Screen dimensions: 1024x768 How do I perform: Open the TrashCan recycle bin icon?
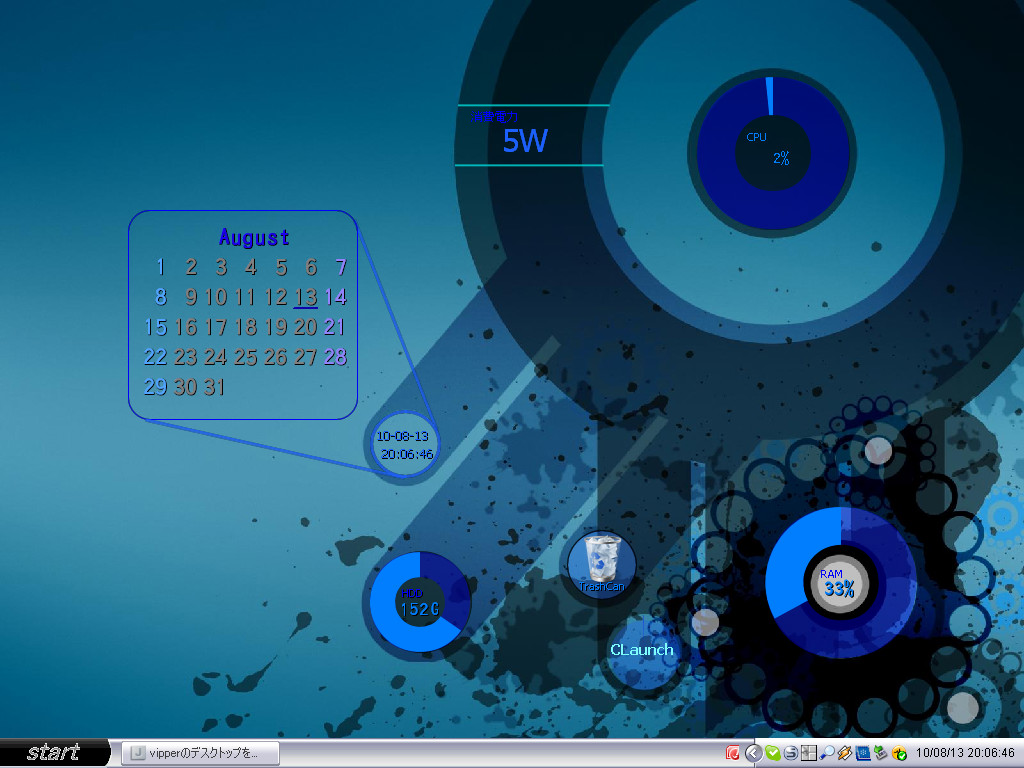pos(601,564)
